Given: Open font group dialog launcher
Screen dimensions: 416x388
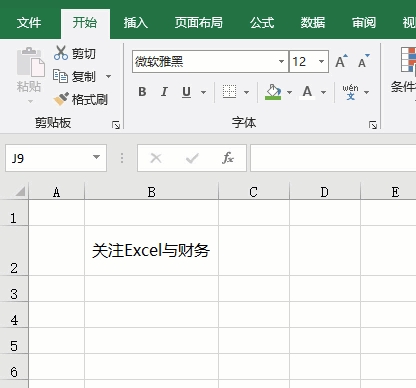Looking at the screenshot, I should [x=373, y=125].
